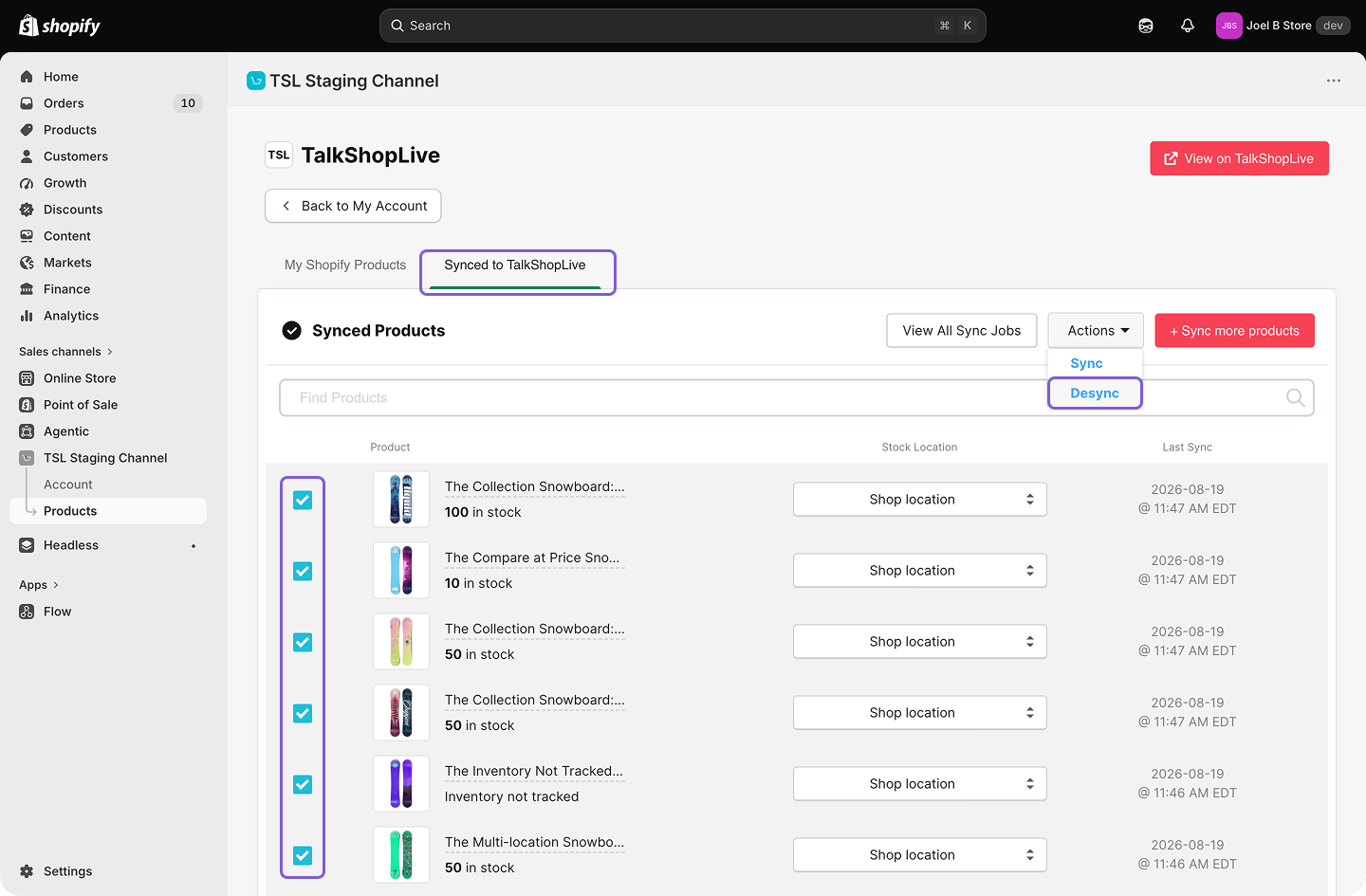Click The Multi-location Snowboard thumbnail
The image size is (1366, 896).
(401, 855)
